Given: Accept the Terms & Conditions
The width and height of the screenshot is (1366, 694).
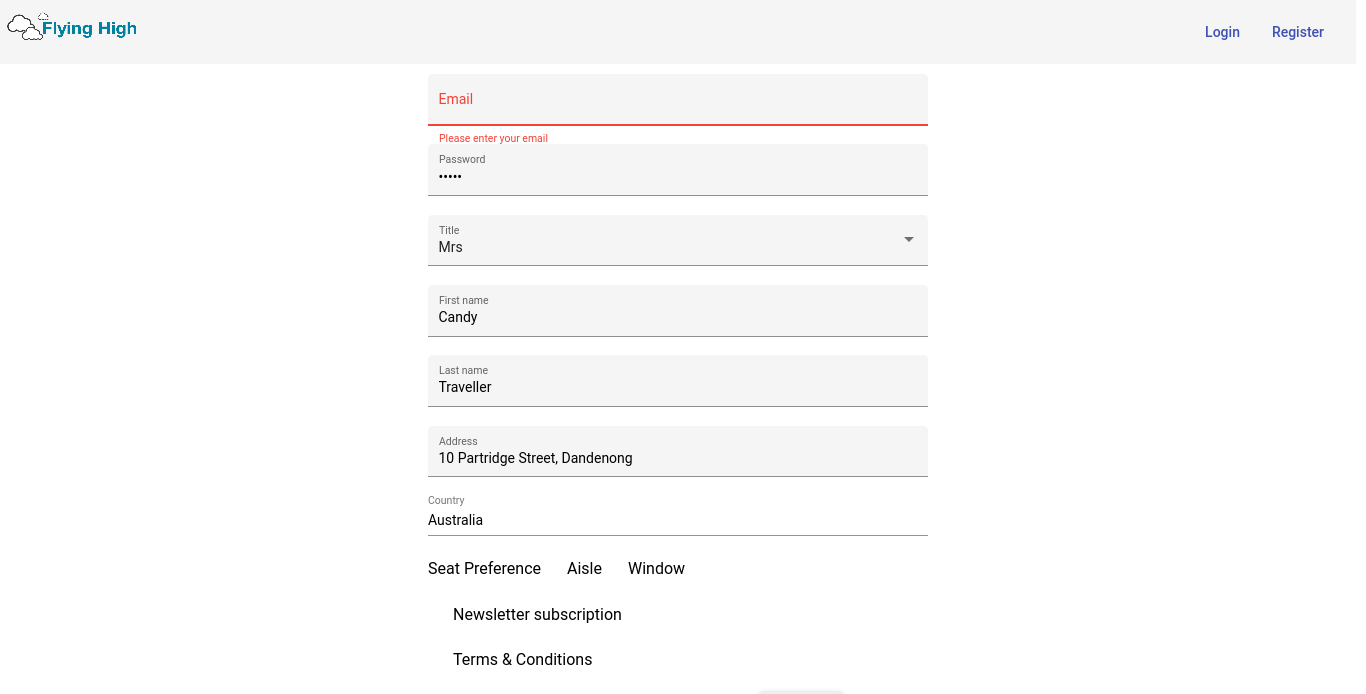Looking at the screenshot, I should [x=522, y=660].
